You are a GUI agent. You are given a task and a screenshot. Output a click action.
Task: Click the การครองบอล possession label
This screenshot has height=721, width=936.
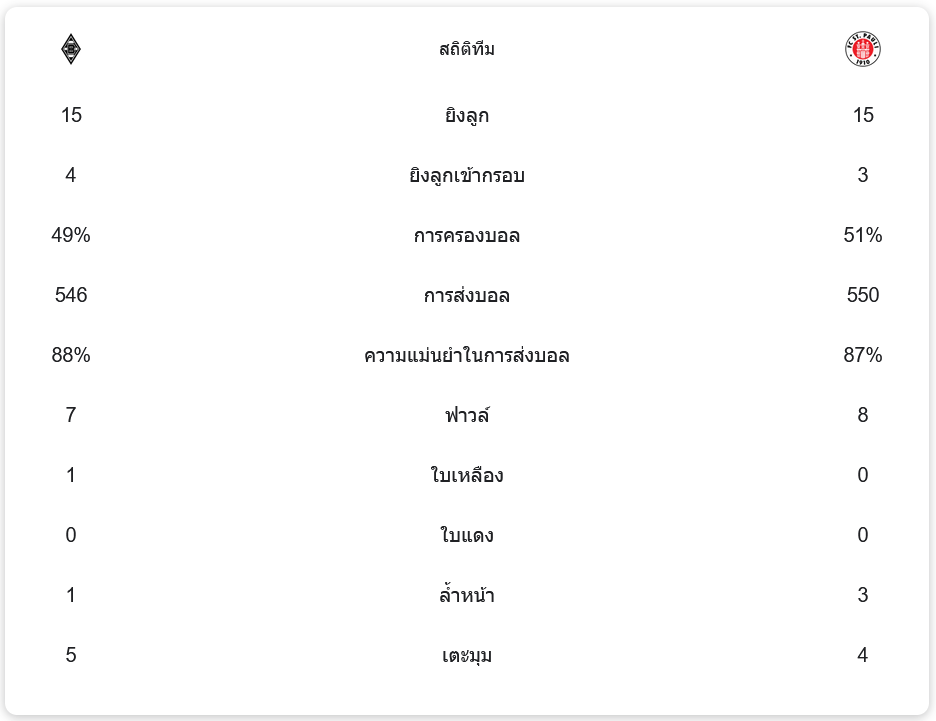coord(467,235)
